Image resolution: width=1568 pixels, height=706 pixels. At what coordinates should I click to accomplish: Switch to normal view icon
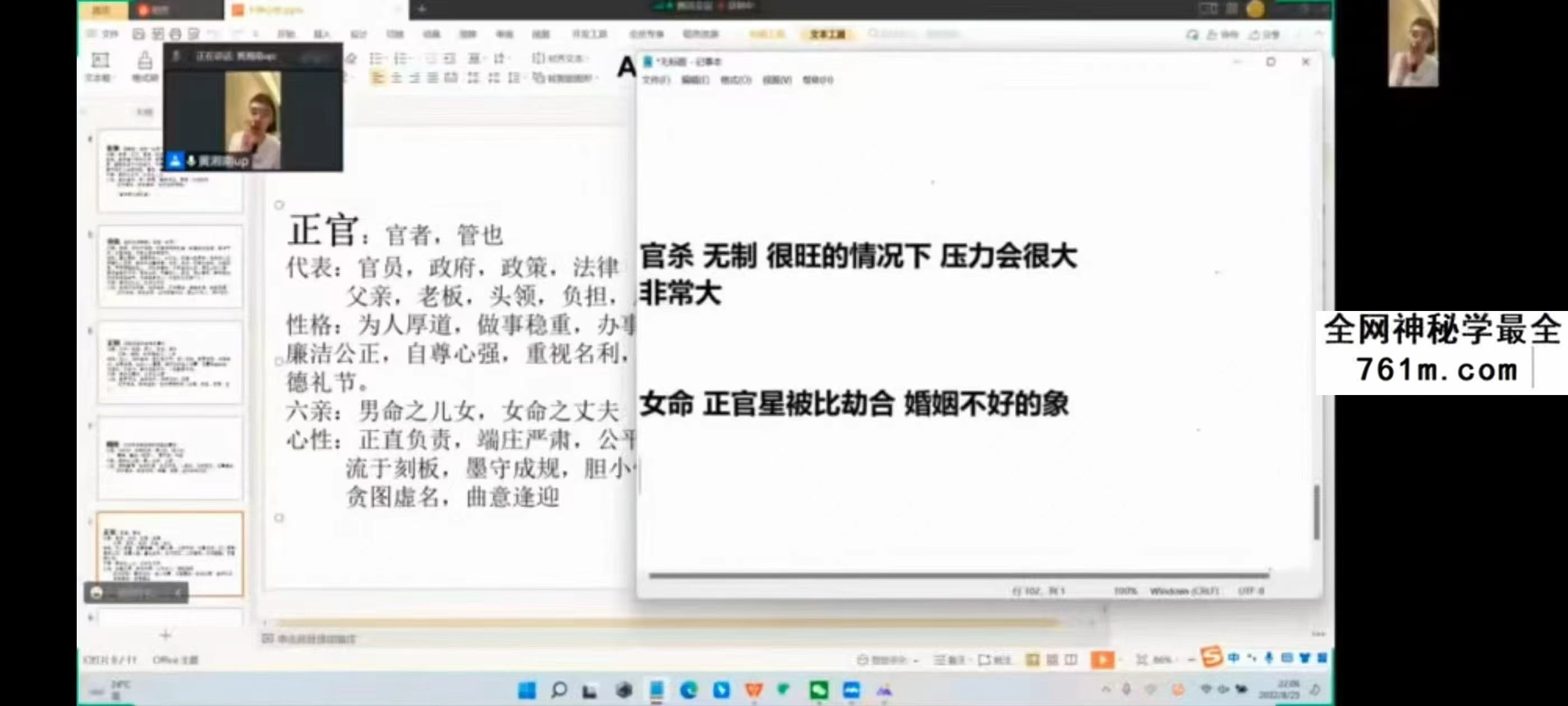pyautogui.click(x=1033, y=659)
